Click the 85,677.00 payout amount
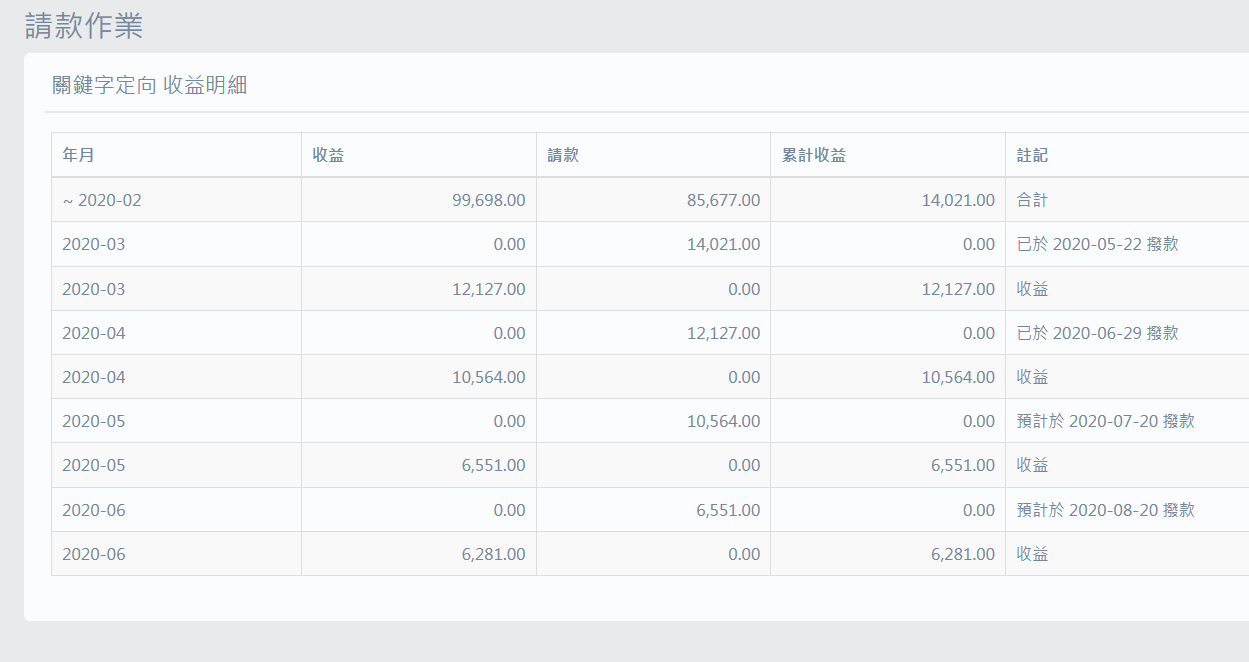1249x662 pixels. coord(723,200)
